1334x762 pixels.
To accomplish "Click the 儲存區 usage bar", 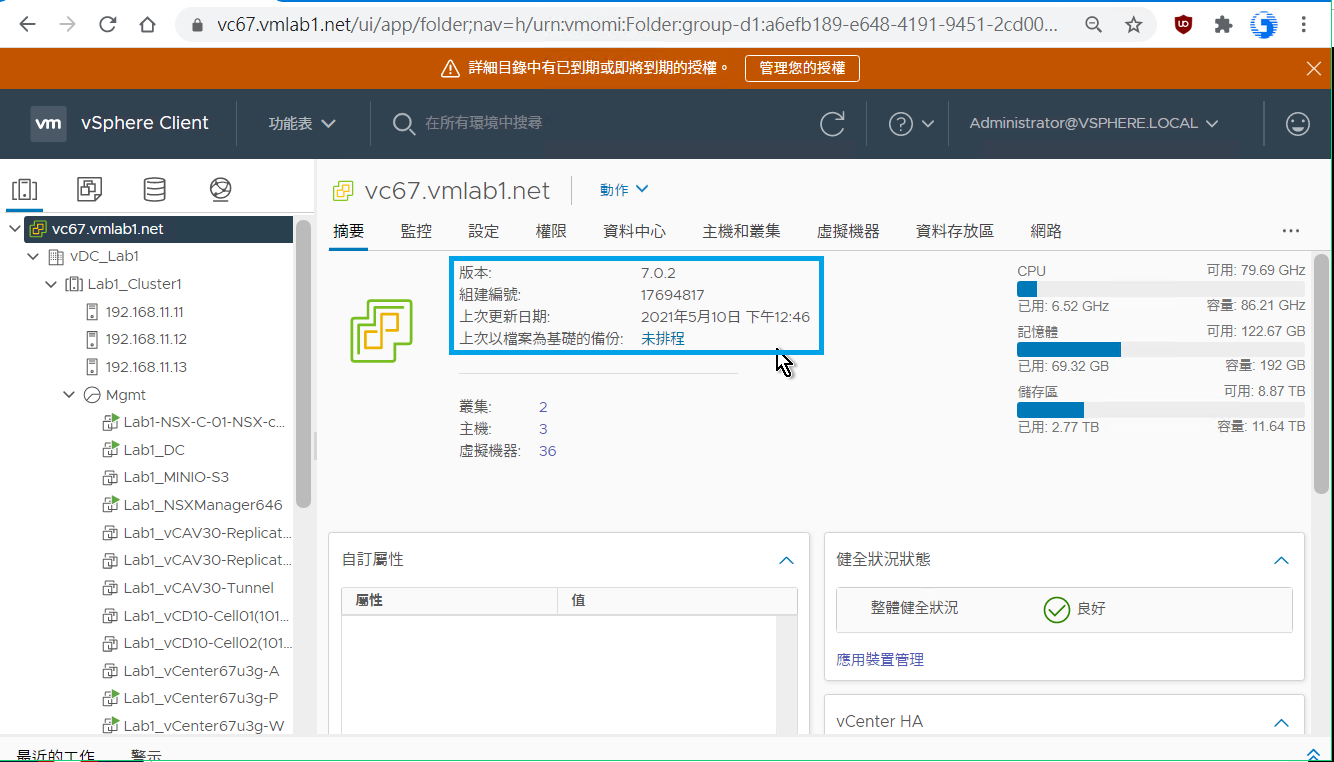I will click(1161, 410).
